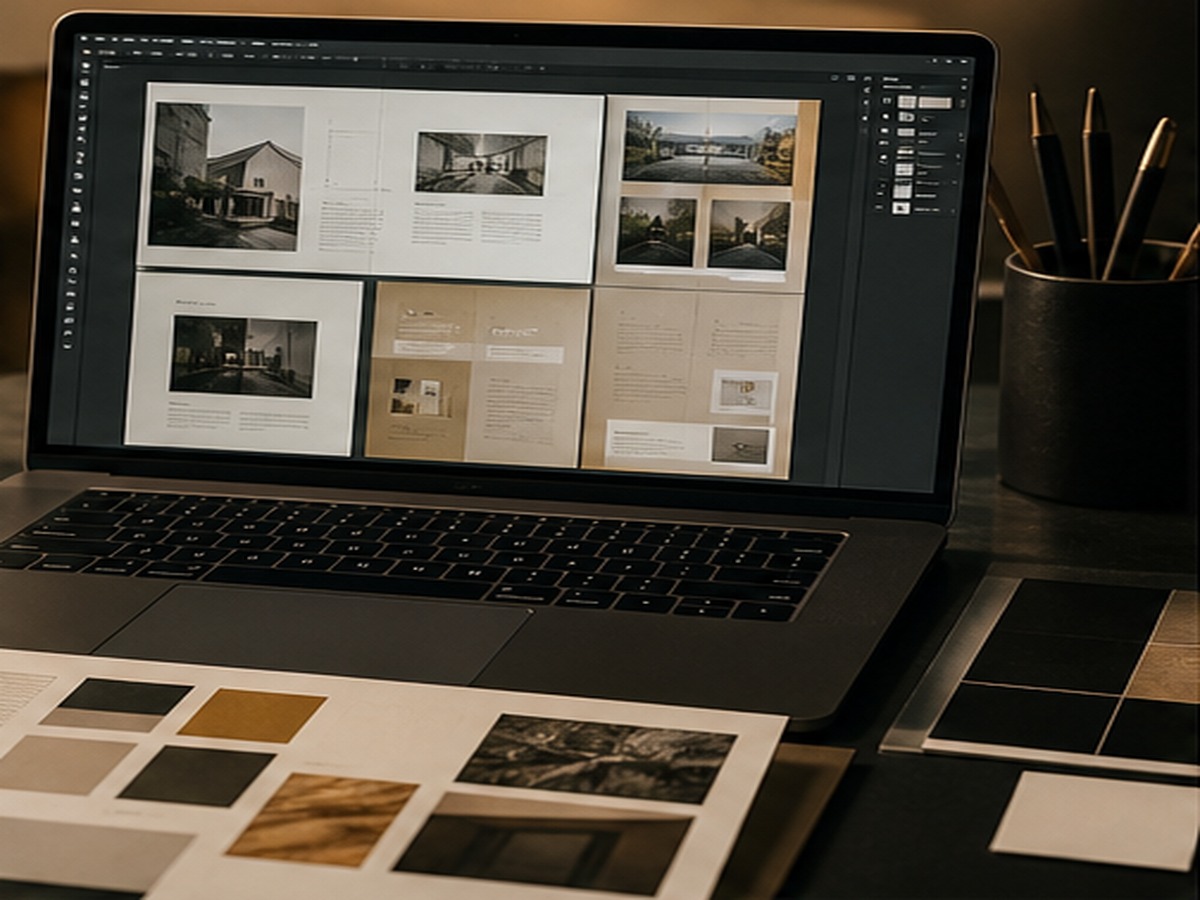The height and width of the screenshot is (900, 1200).
Task: Select the right panel thumbnail showing a dark square
Action: tap(901, 207)
